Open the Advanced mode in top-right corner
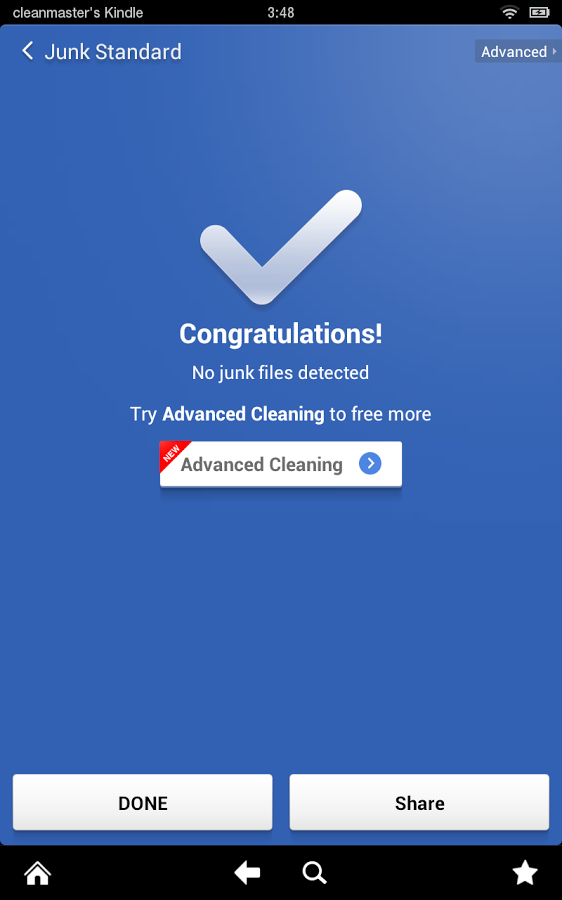 518,52
